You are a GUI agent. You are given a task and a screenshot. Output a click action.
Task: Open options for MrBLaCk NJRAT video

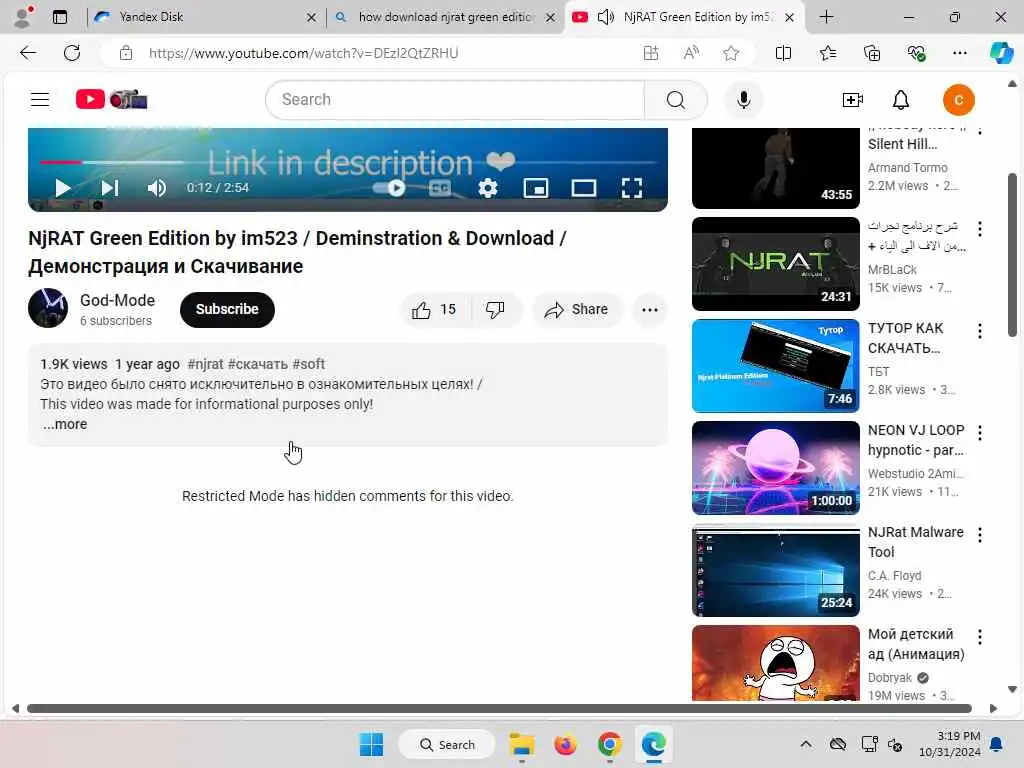[980, 229]
